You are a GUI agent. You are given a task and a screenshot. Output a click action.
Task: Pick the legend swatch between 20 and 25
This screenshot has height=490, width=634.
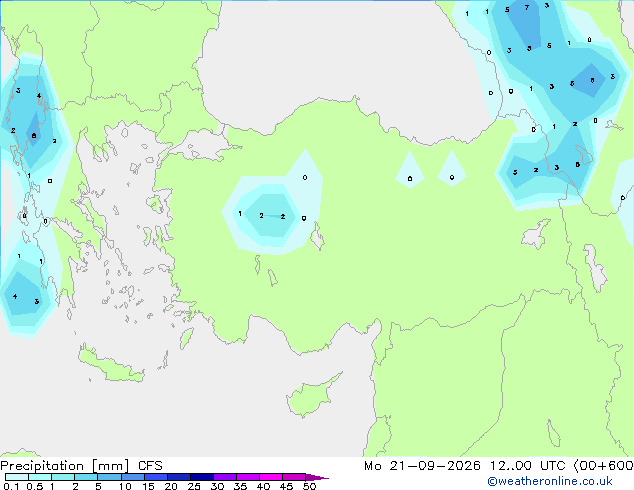[178, 477]
